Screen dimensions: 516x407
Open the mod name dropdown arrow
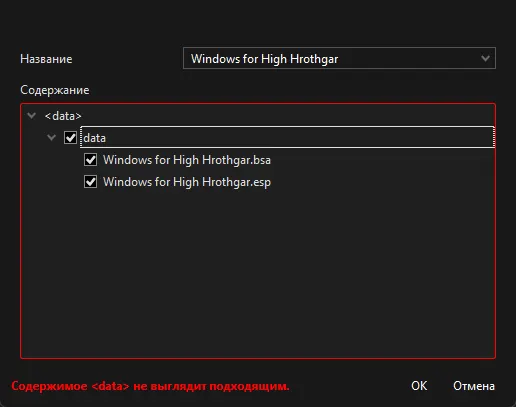pyautogui.click(x=485, y=58)
